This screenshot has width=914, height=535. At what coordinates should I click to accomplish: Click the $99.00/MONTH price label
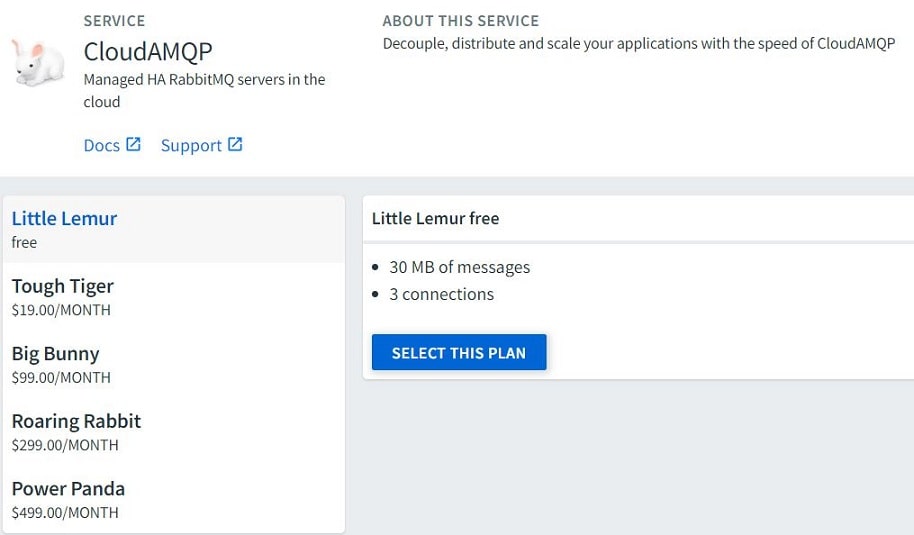(x=61, y=378)
